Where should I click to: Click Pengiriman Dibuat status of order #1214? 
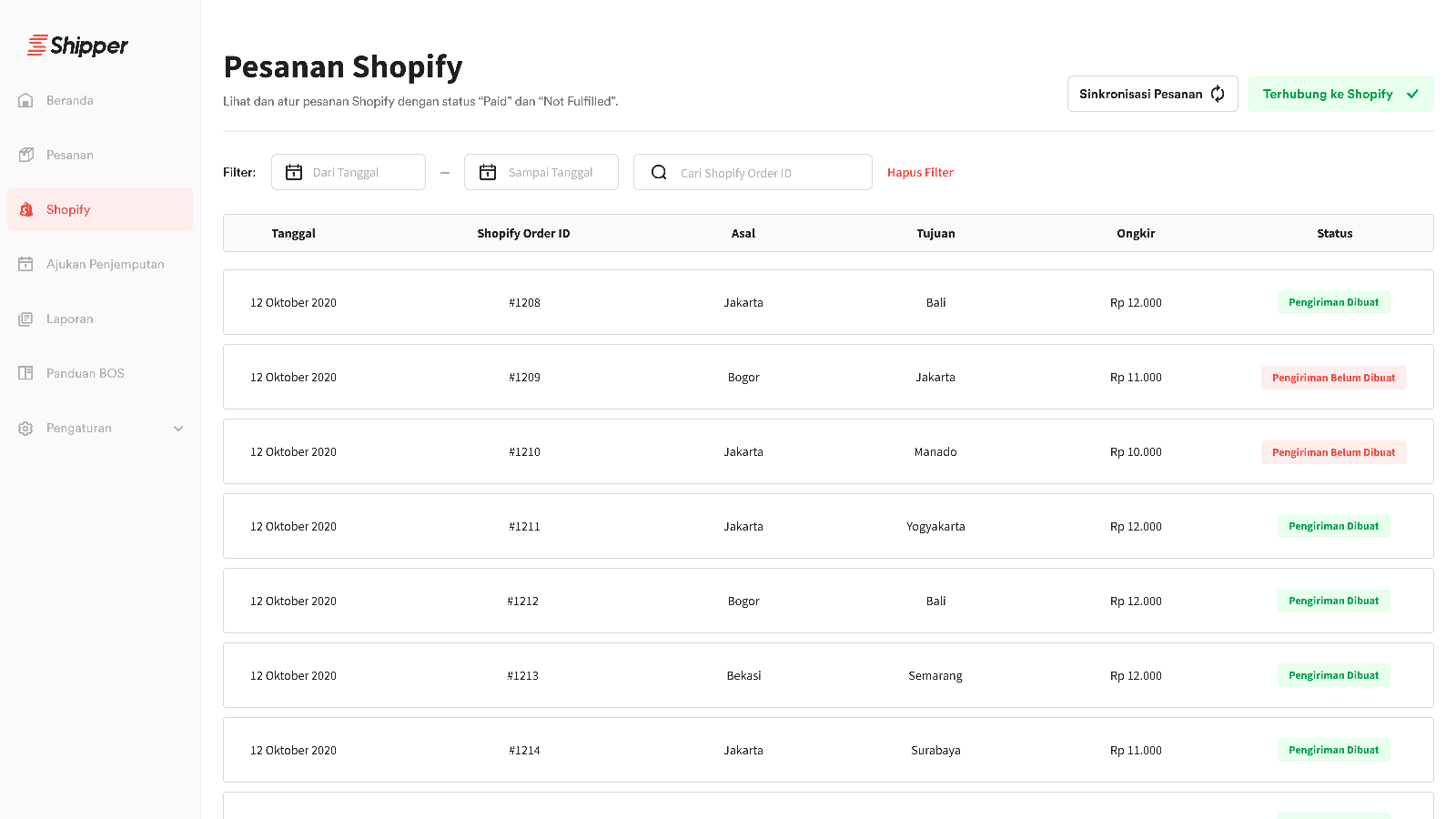pos(1334,750)
